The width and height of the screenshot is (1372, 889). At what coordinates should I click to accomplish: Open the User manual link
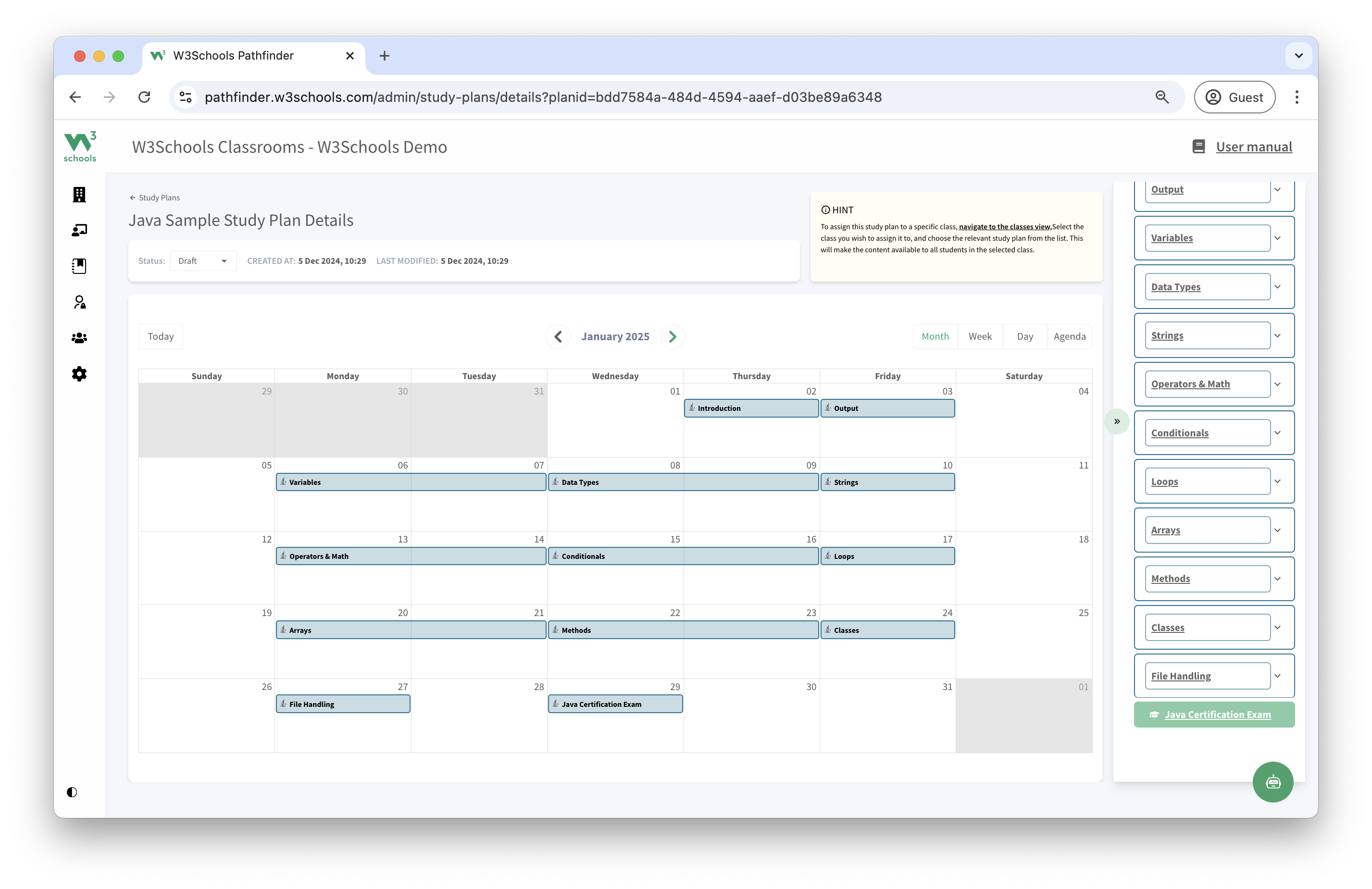coord(1253,147)
